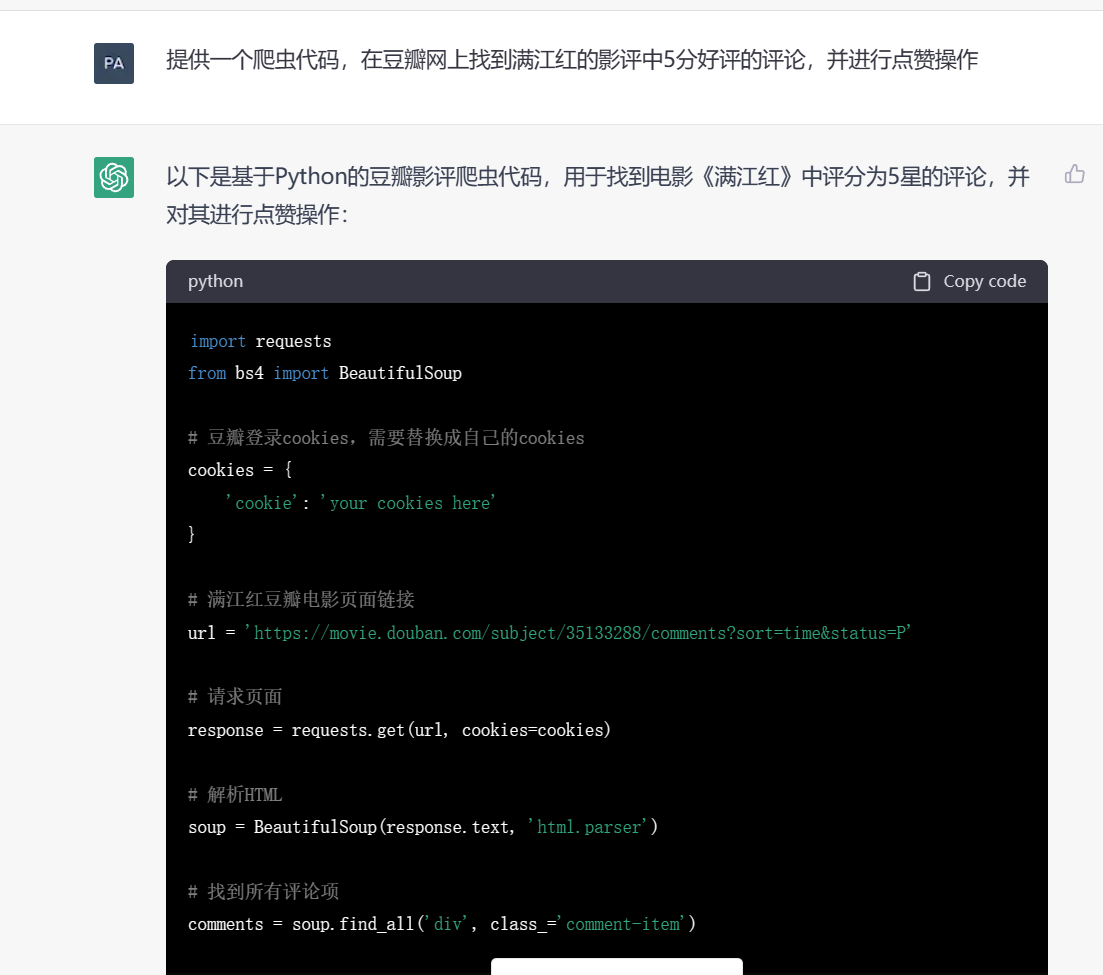Click the user's prompt message text
This screenshot has height=975, width=1103.
tap(571, 61)
